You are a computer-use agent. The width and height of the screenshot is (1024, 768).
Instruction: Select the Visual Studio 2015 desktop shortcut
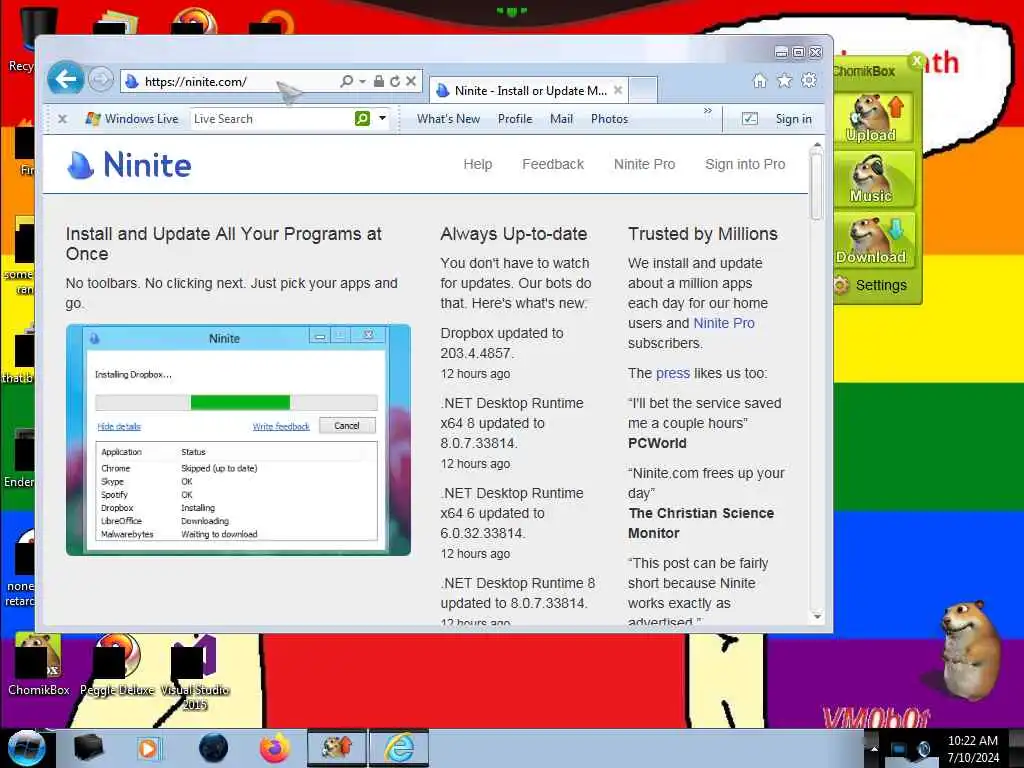pos(195,673)
